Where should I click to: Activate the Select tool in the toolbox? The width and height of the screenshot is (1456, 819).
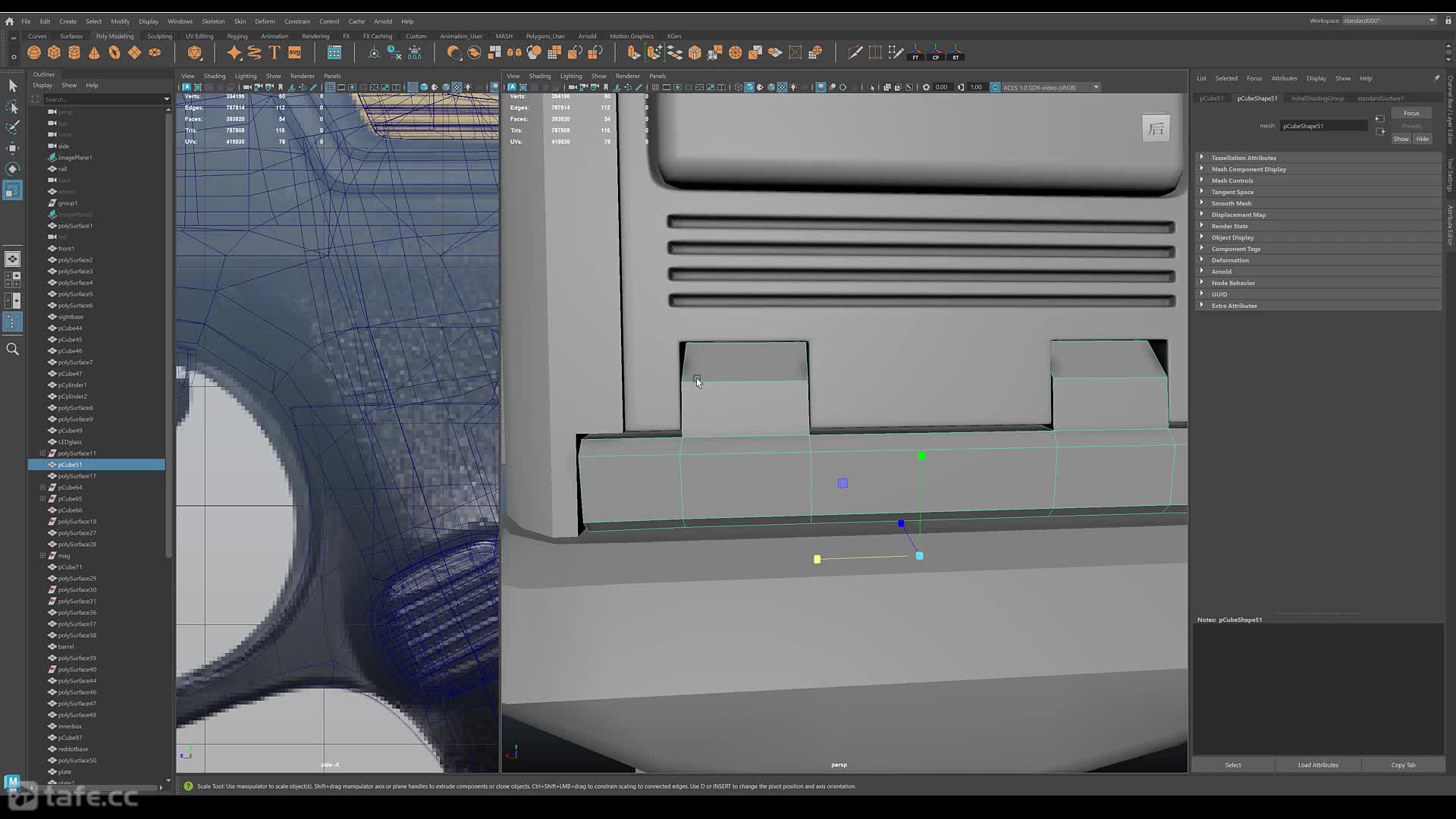click(x=12, y=86)
